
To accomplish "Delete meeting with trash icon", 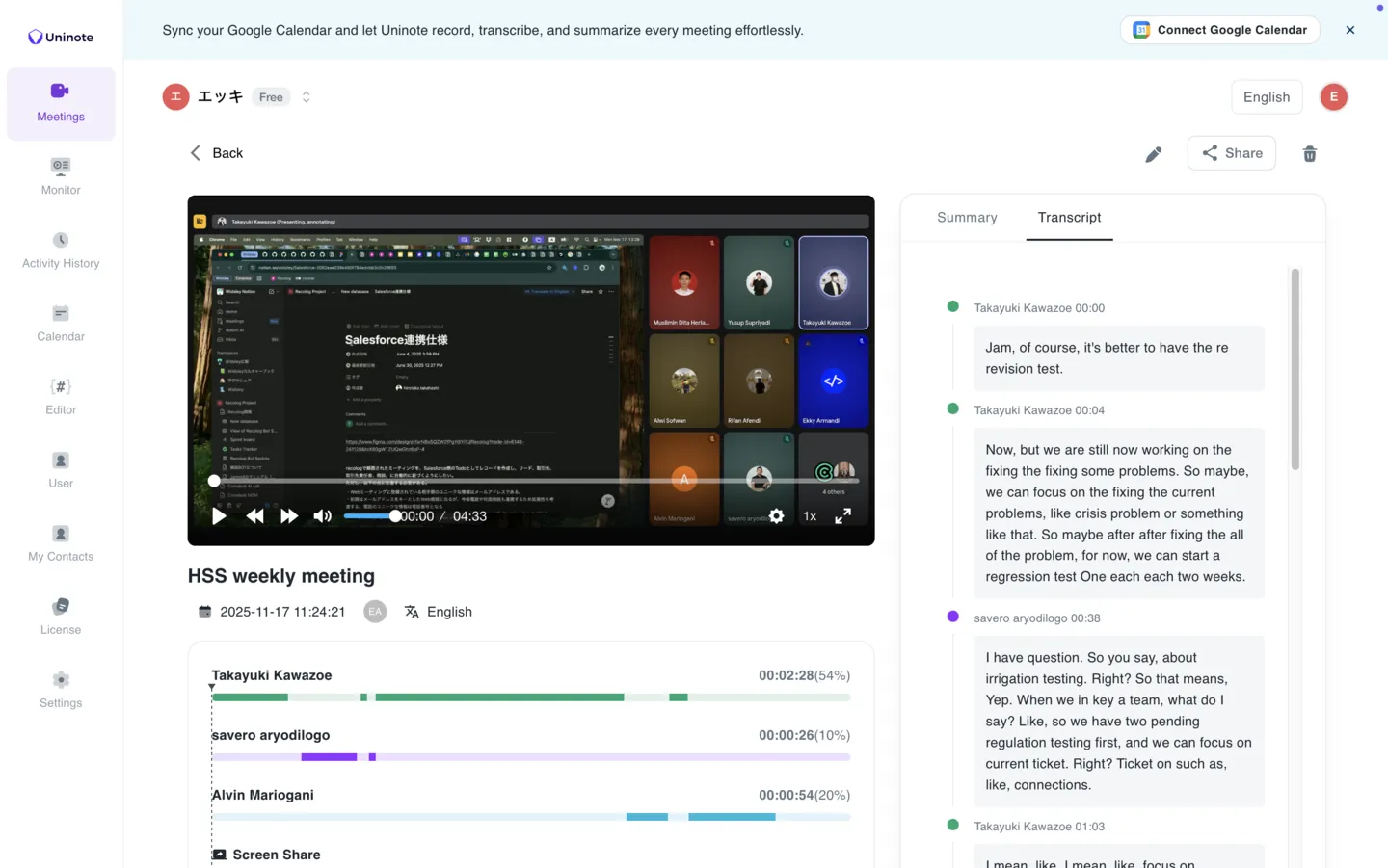I will (x=1309, y=154).
